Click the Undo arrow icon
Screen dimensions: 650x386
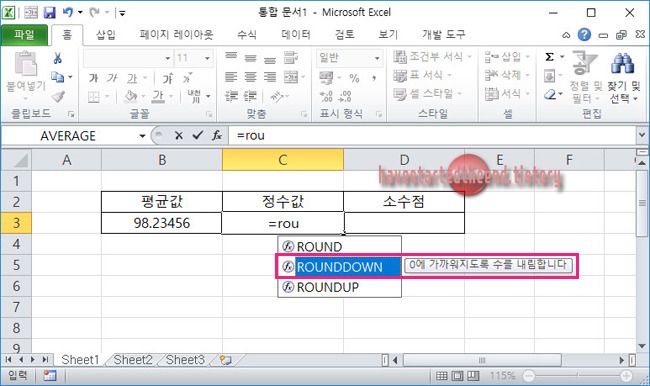coord(68,12)
